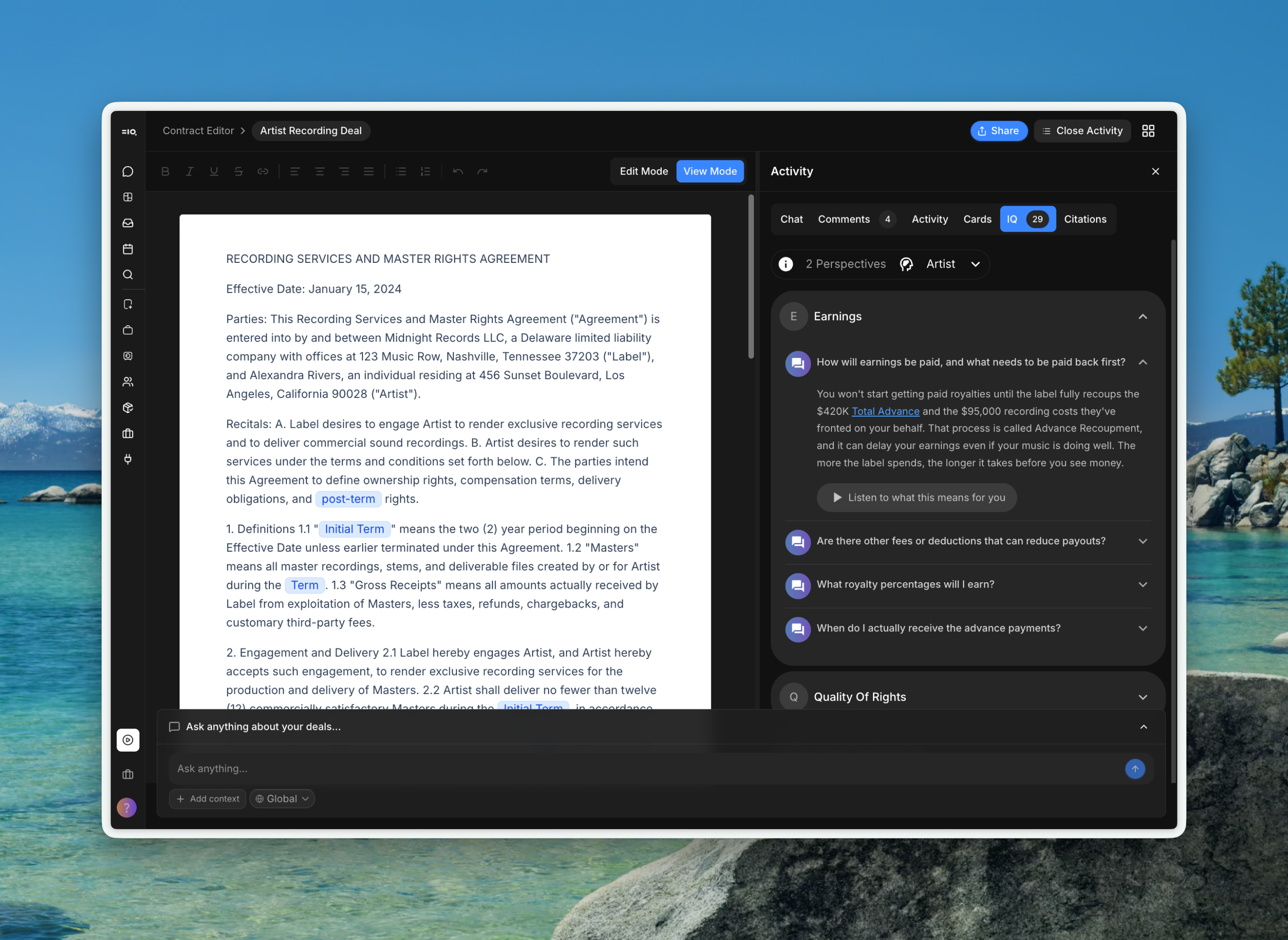Click the Bold formatting icon

pos(165,171)
